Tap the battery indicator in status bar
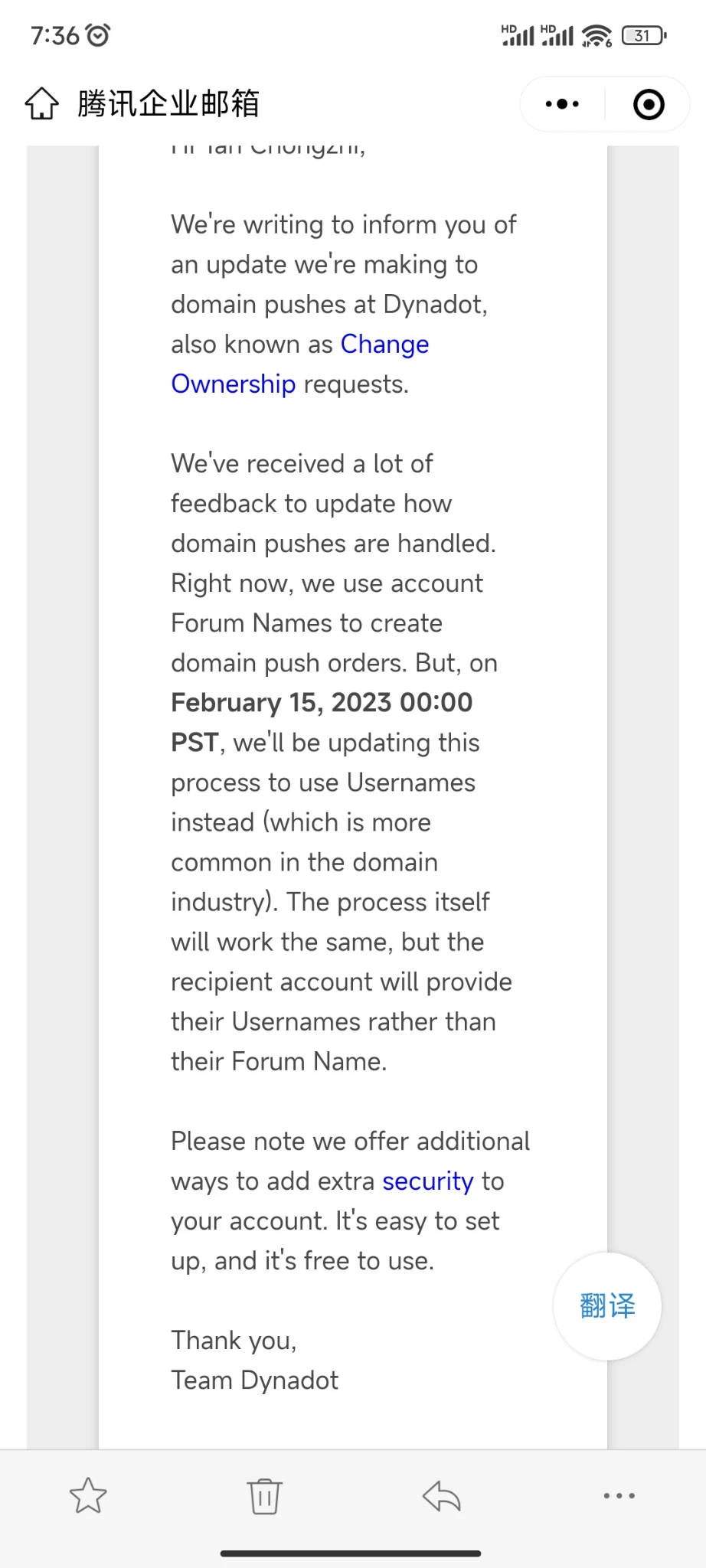The height and width of the screenshot is (1568, 706). pos(644,35)
